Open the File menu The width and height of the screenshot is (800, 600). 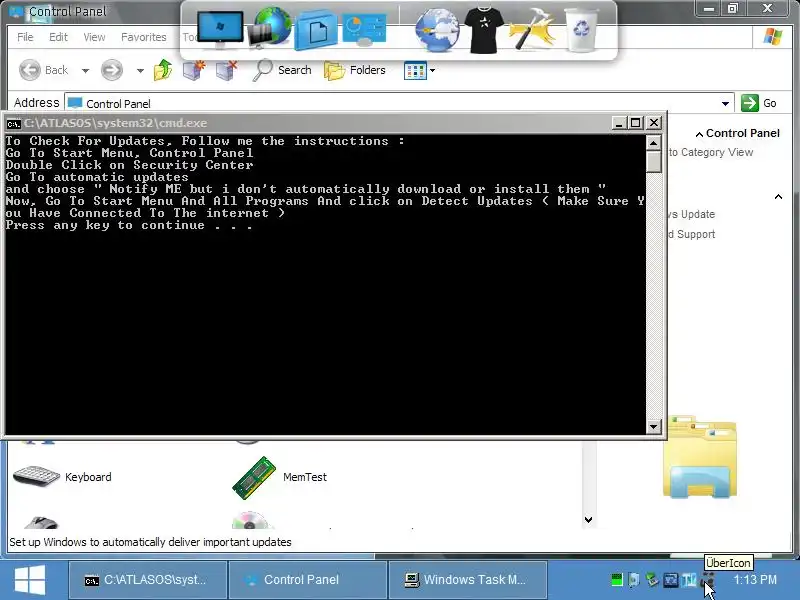25,37
